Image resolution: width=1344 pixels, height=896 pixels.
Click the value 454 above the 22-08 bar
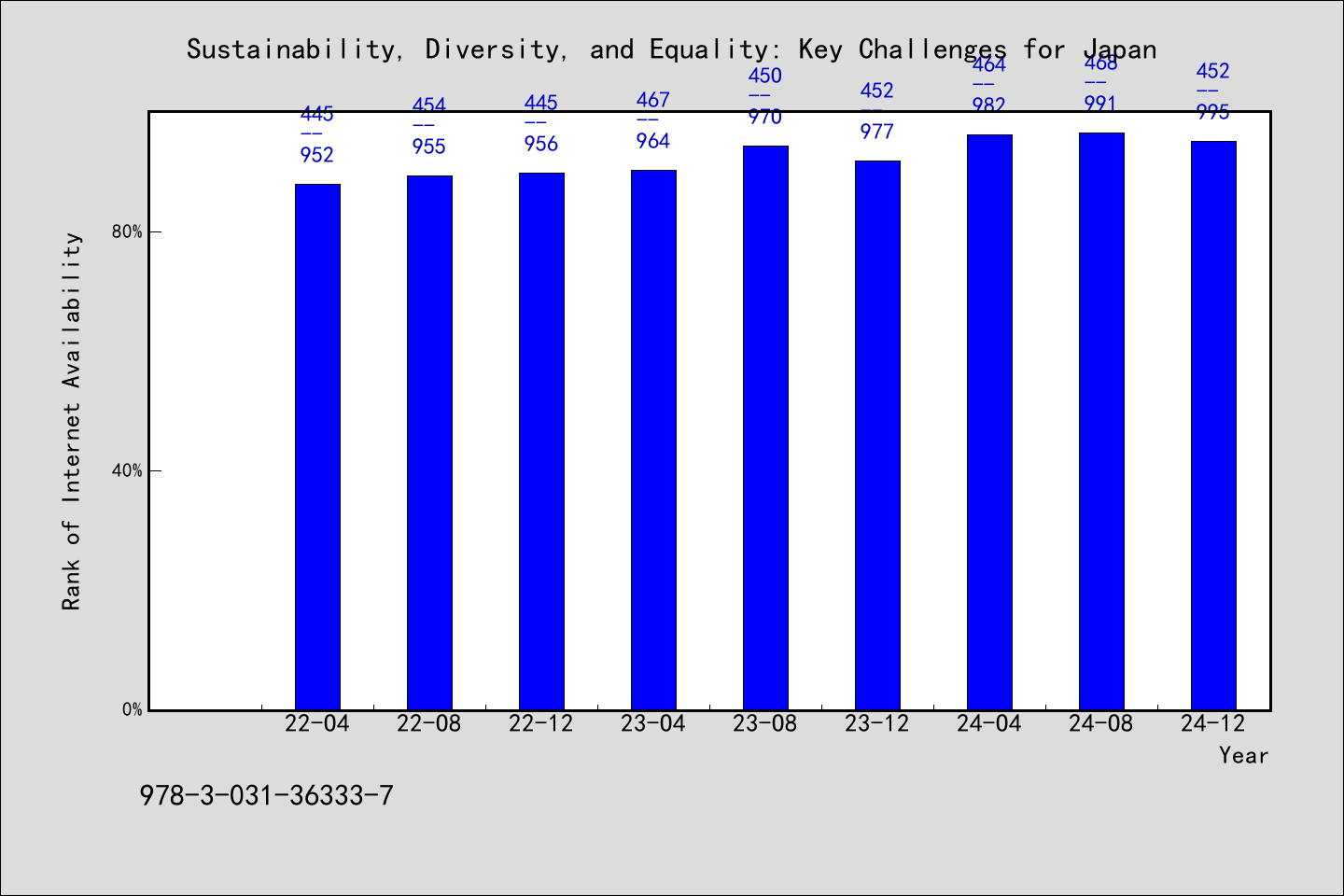tap(429, 105)
